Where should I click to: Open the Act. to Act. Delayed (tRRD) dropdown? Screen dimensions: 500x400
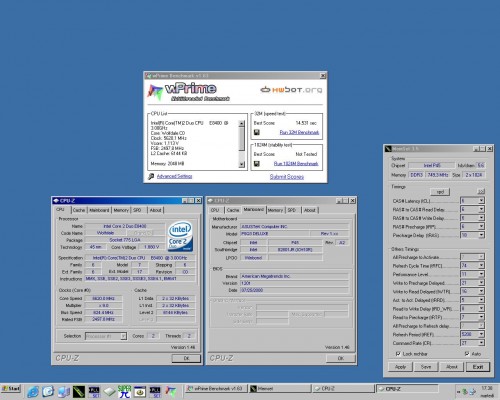coord(481,300)
